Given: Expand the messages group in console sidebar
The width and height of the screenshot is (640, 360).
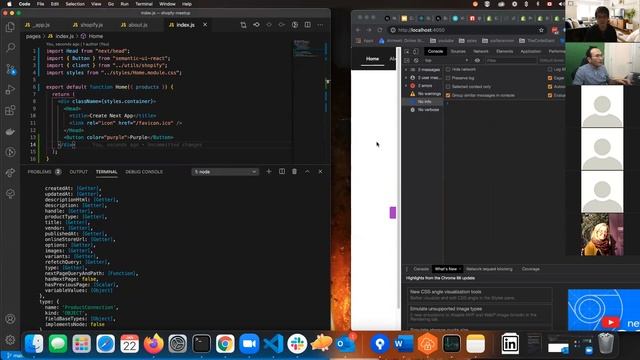Looking at the screenshot, I should (406, 70).
